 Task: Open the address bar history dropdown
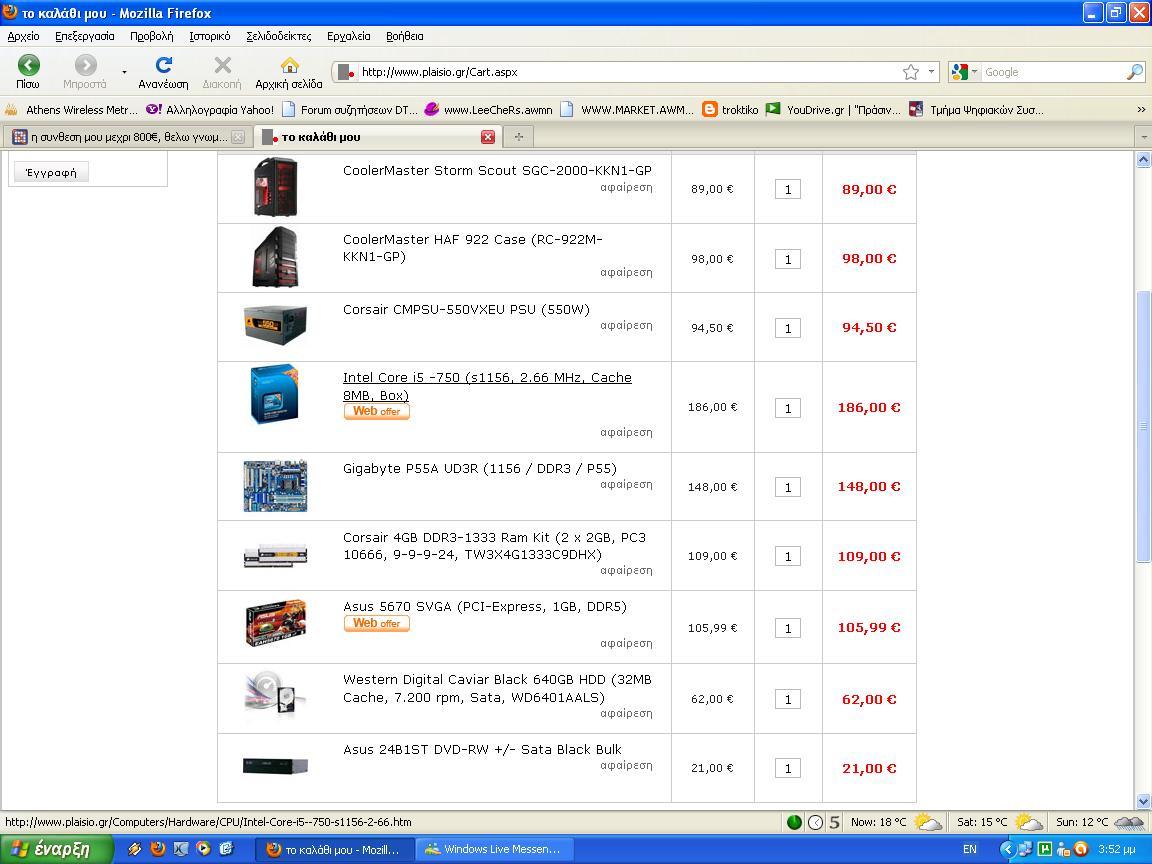[x=932, y=72]
